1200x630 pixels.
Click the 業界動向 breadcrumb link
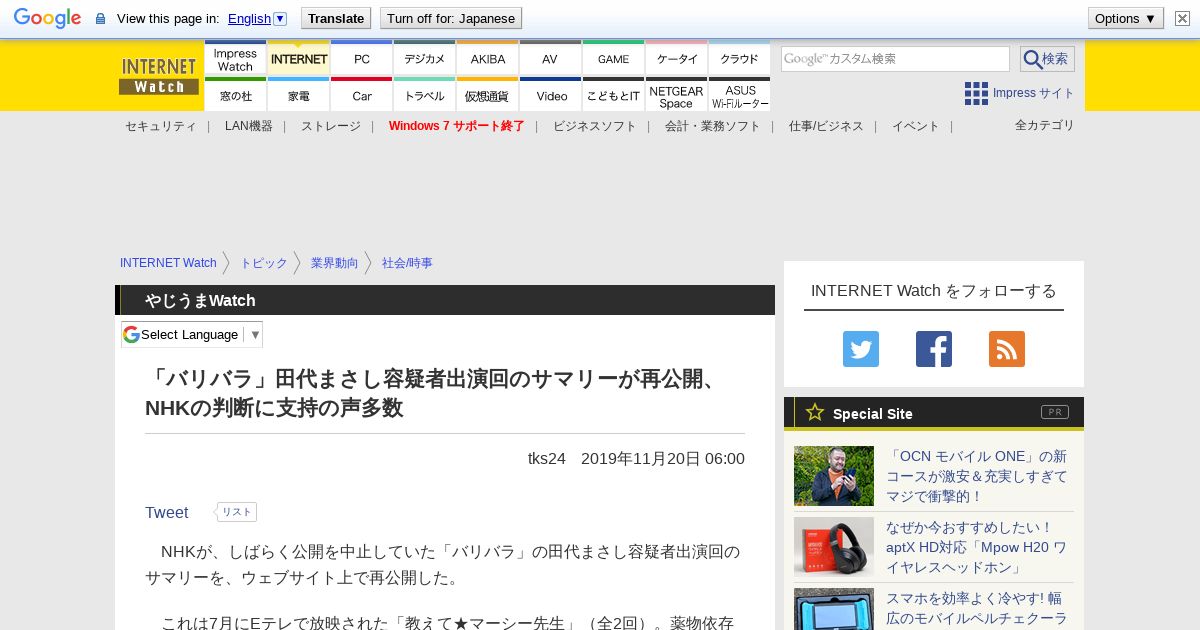334,263
